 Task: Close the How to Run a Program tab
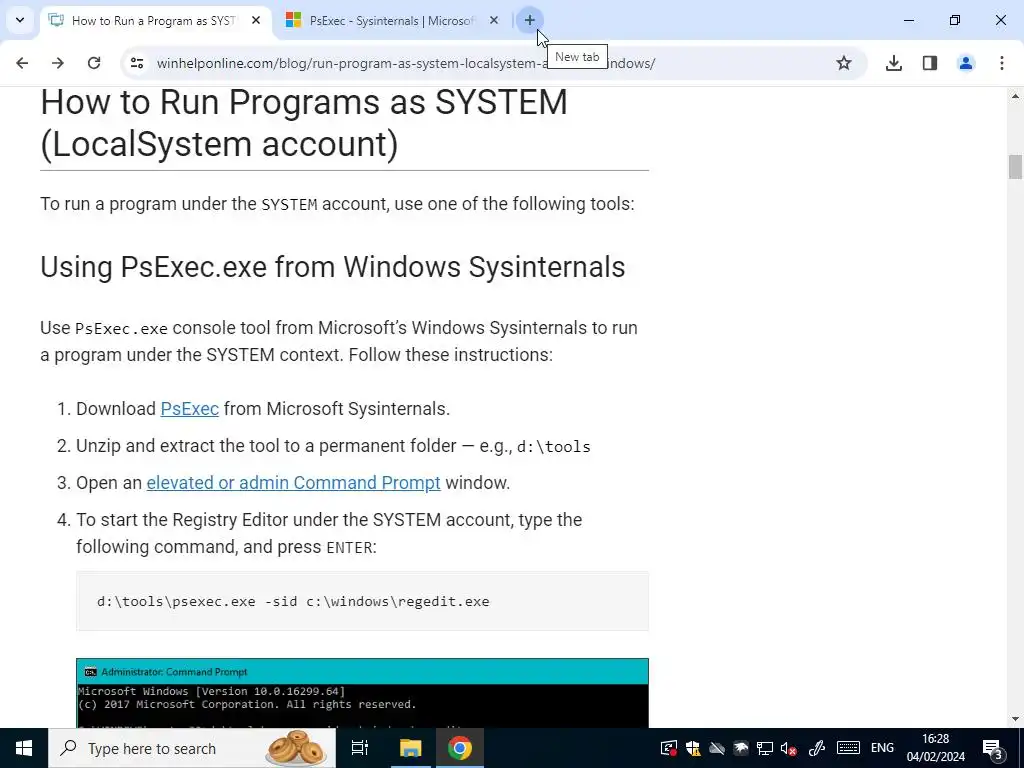pyautogui.click(x=256, y=20)
